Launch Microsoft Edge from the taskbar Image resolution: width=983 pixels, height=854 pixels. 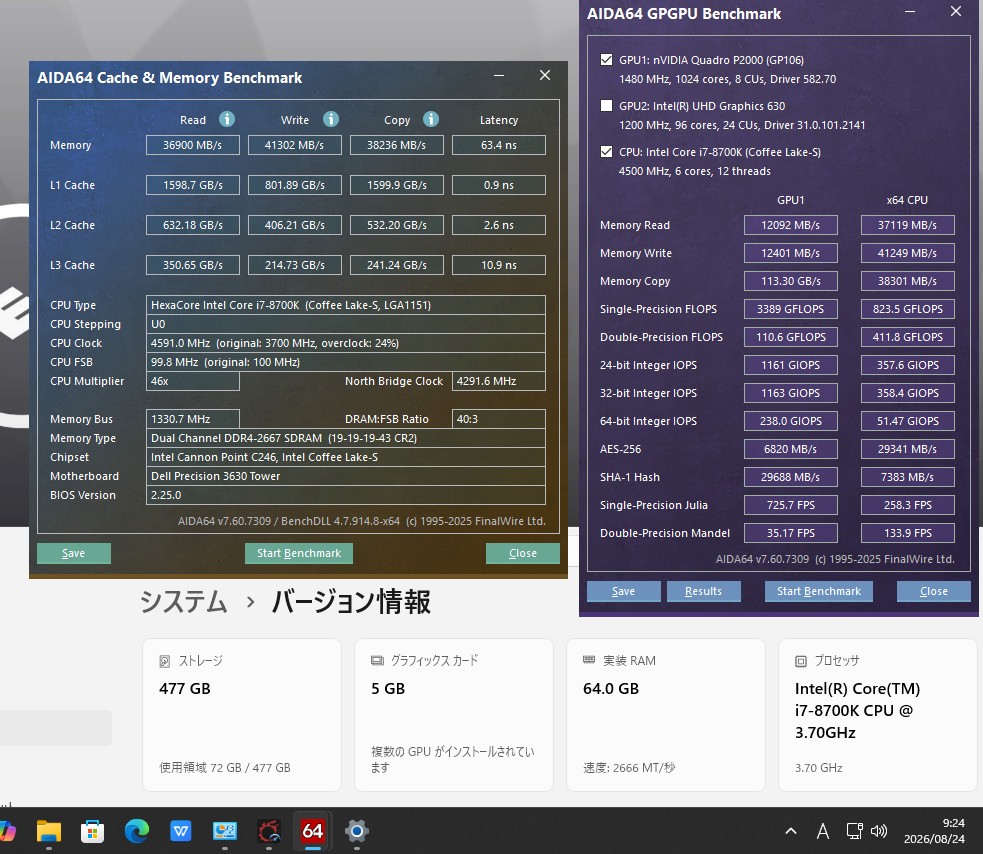[137, 831]
